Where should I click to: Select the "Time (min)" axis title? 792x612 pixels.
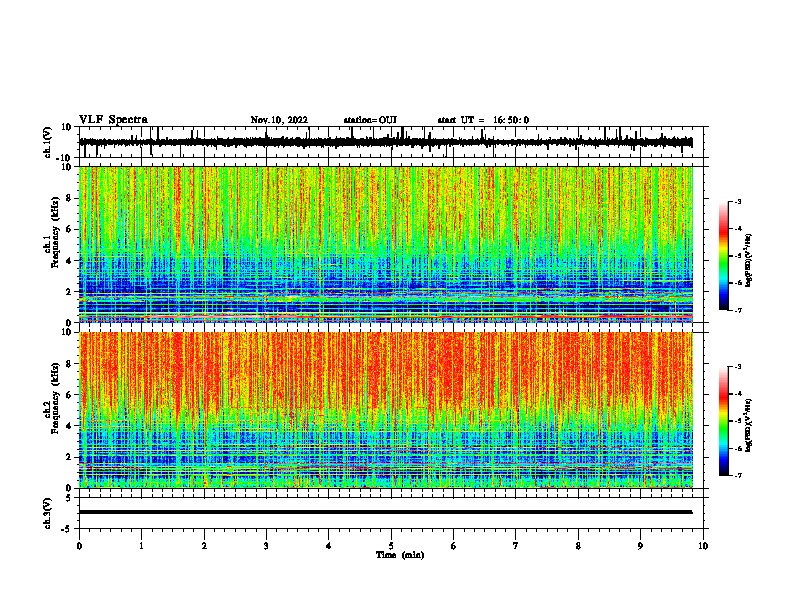point(400,555)
